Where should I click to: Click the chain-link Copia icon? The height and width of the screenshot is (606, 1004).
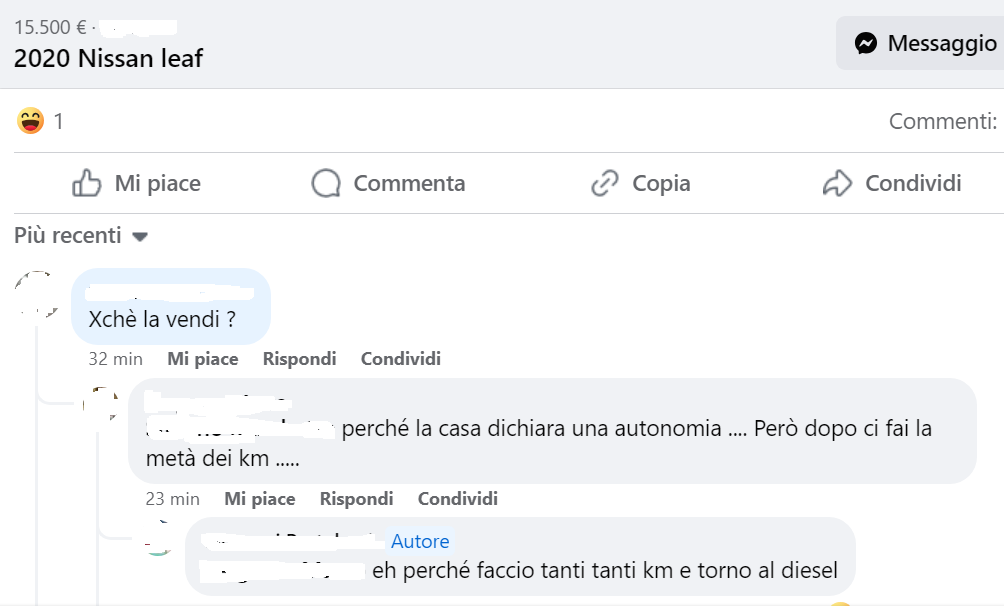605,183
